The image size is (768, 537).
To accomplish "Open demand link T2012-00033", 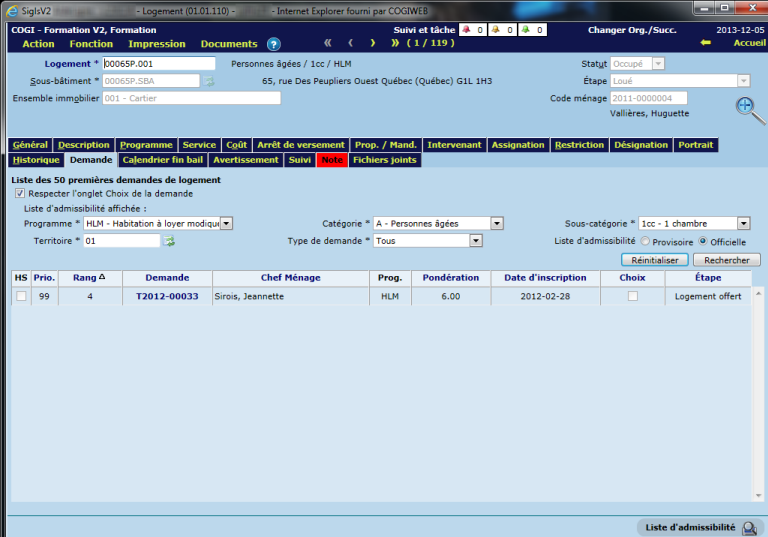I will click(167, 296).
